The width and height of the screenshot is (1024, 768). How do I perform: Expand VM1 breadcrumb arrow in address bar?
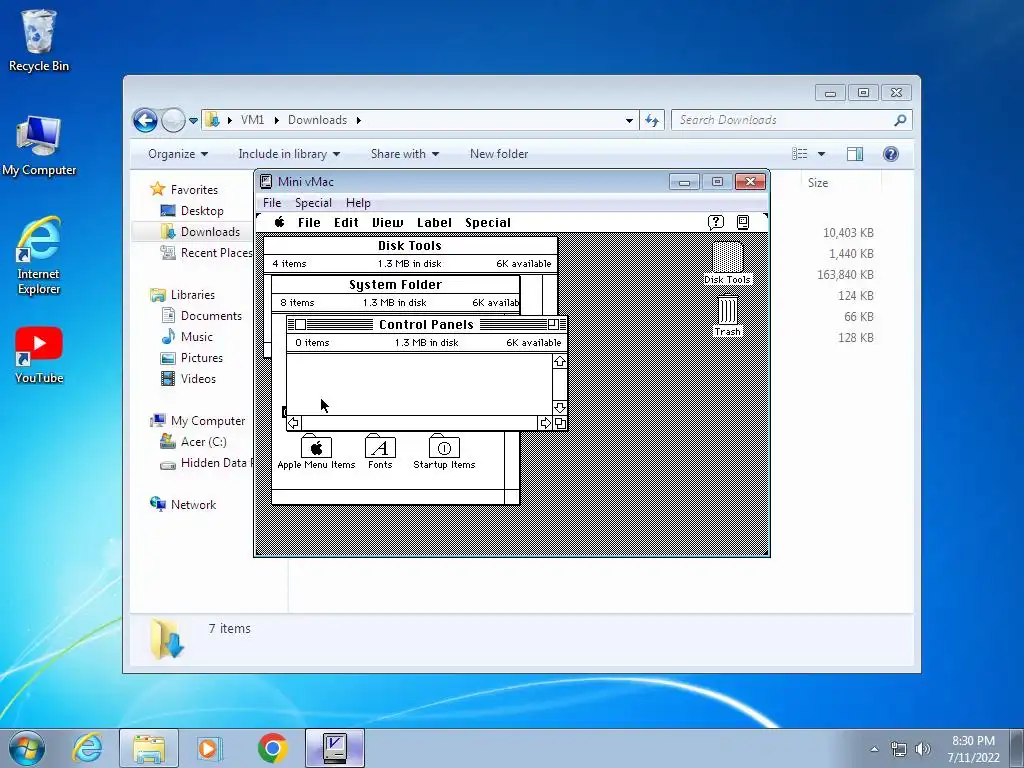click(x=276, y=120)
